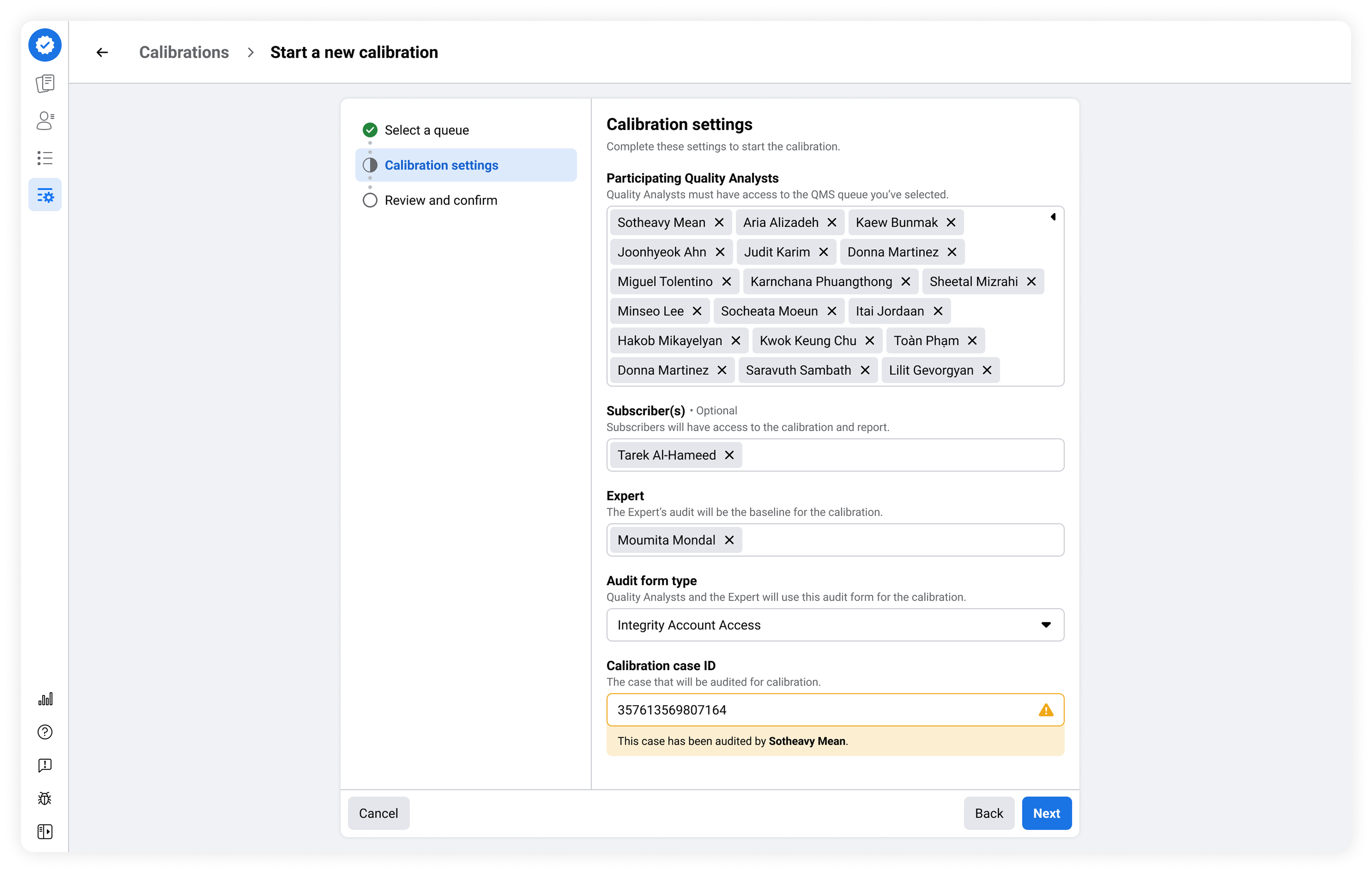
Task: Open the bulleted list sidebar icon
Action: [x=45, y=158]
